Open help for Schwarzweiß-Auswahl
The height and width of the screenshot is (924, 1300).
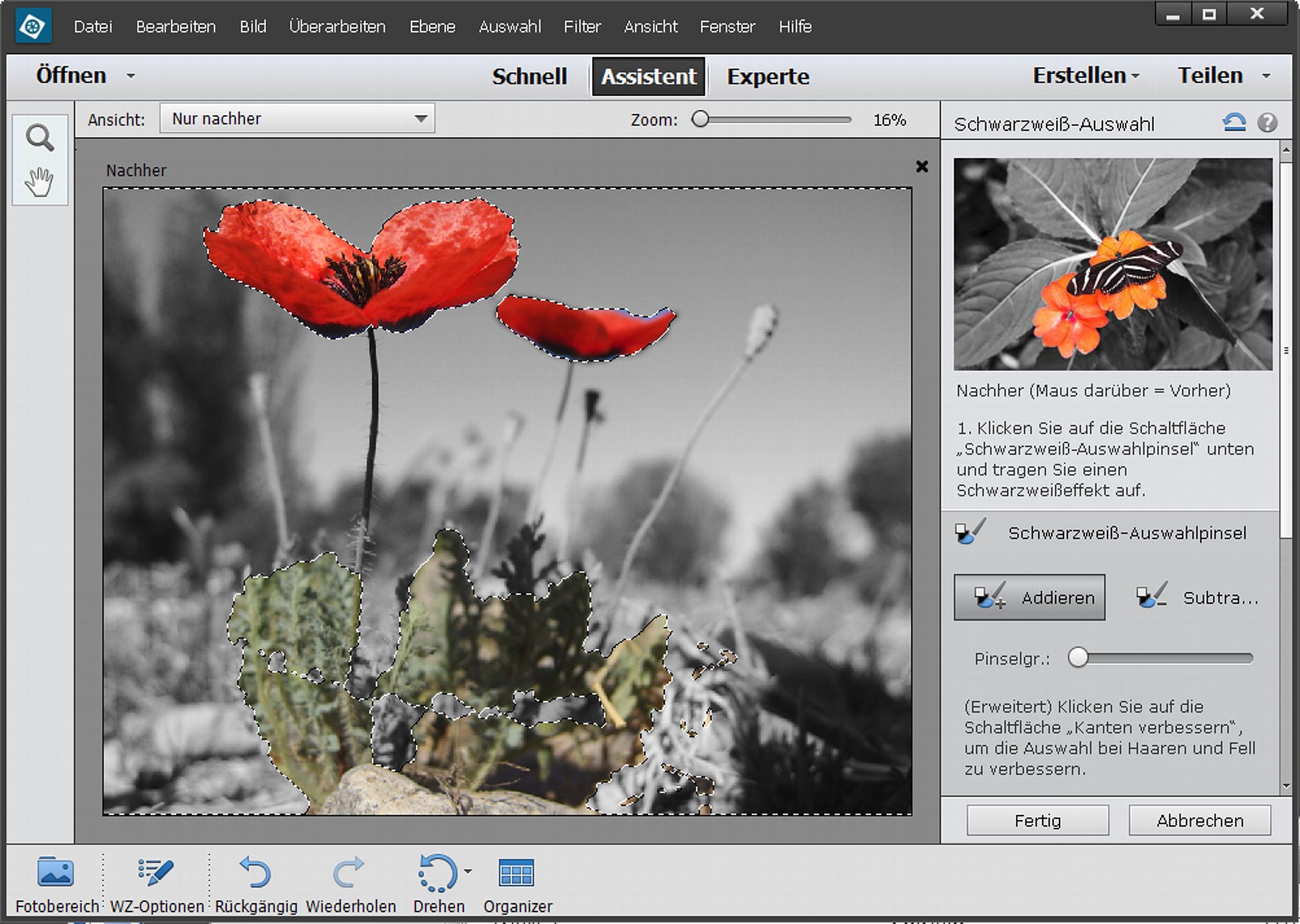pos(1267,122)
